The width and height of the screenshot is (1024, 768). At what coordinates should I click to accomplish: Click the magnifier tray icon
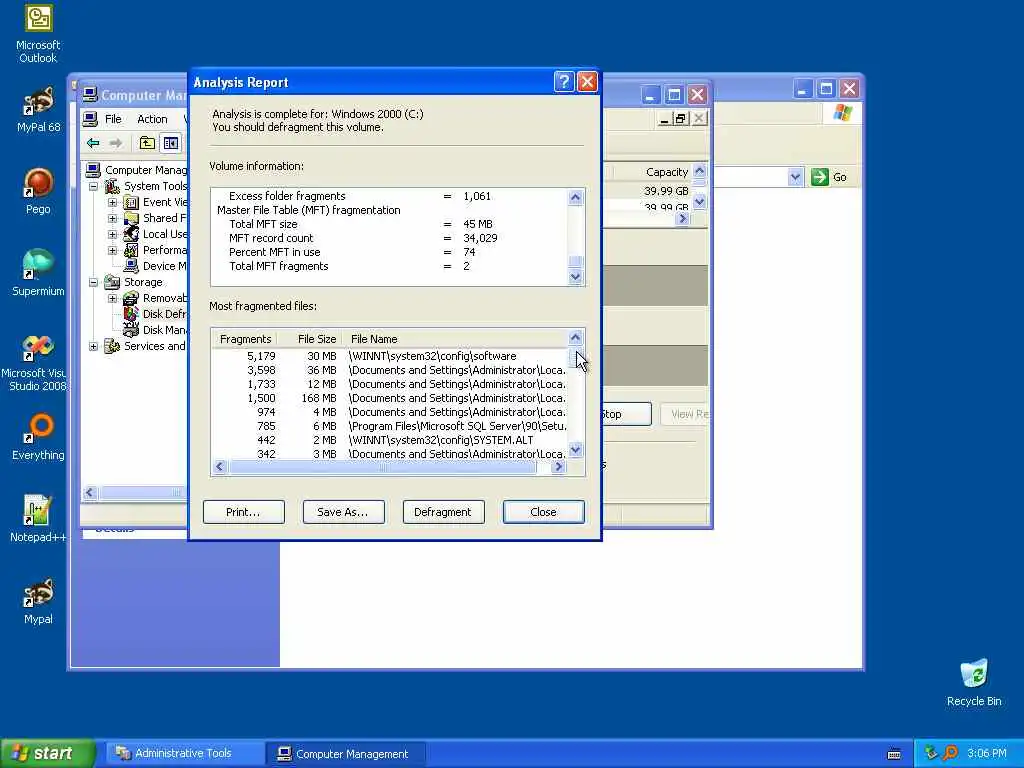[950, 753]
